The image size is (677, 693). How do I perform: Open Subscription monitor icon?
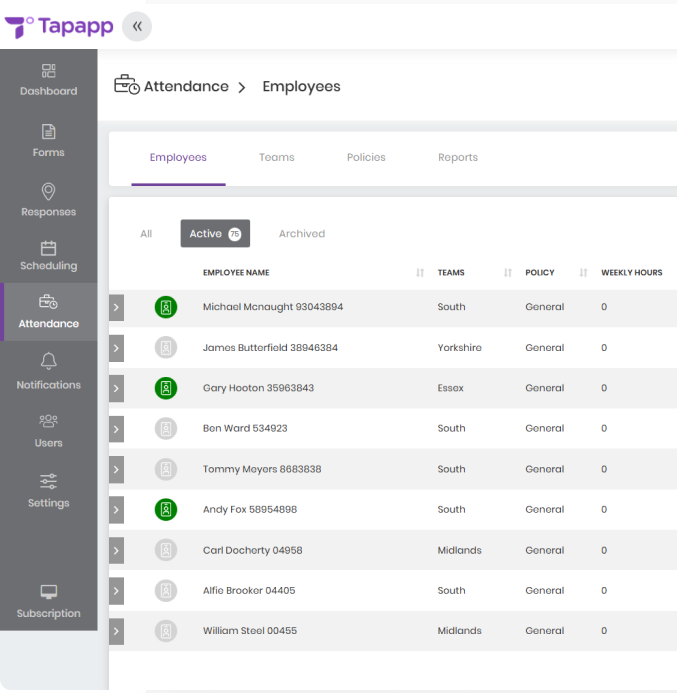tap(48, 592)
